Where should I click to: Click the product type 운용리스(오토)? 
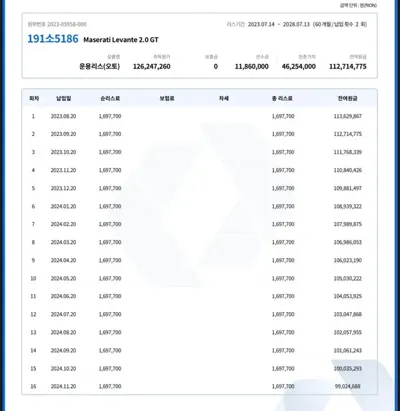pos(99,66)
